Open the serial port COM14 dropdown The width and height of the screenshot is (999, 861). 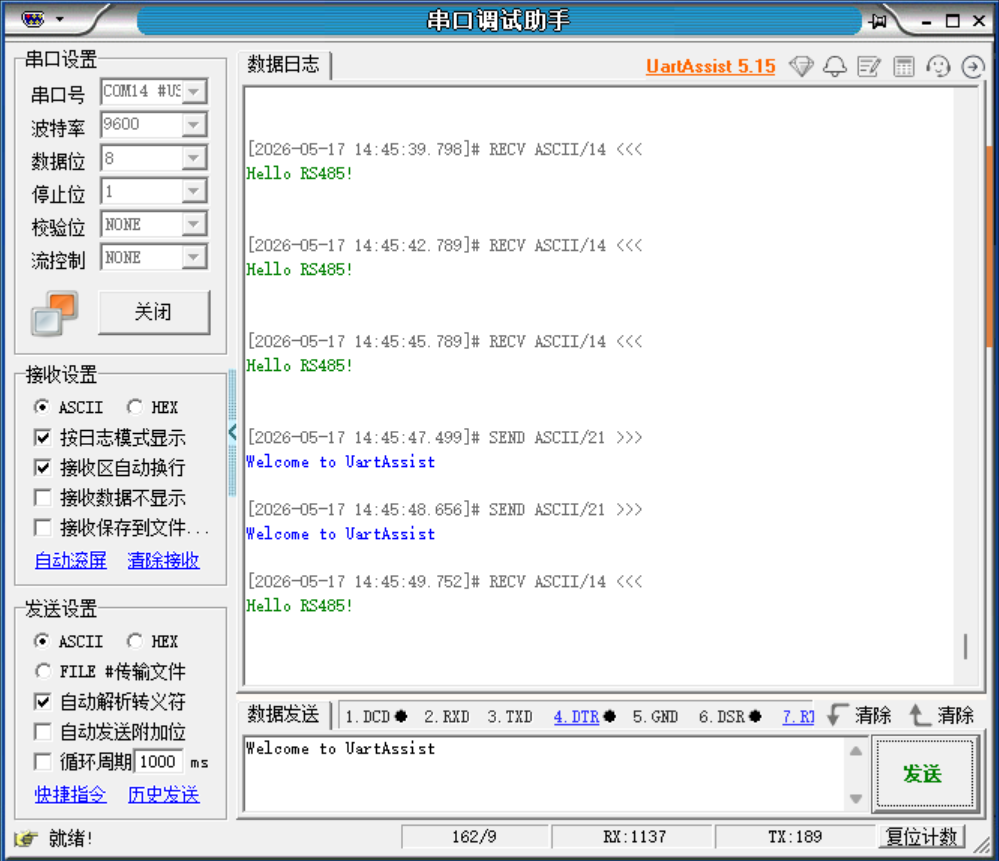(194, 92)
